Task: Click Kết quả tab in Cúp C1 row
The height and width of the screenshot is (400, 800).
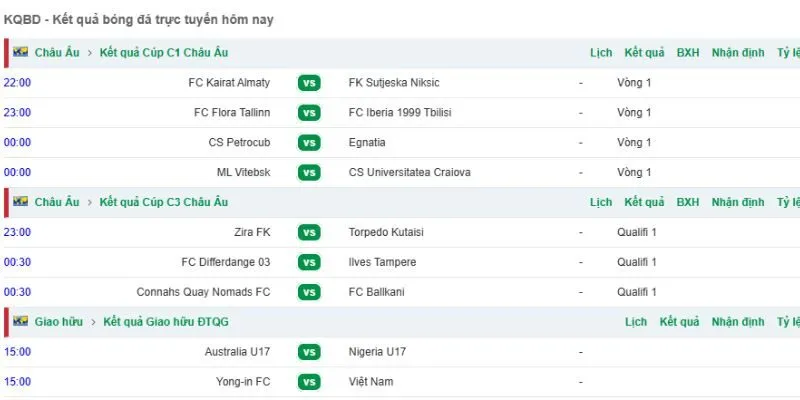Action: coord(644,53)
